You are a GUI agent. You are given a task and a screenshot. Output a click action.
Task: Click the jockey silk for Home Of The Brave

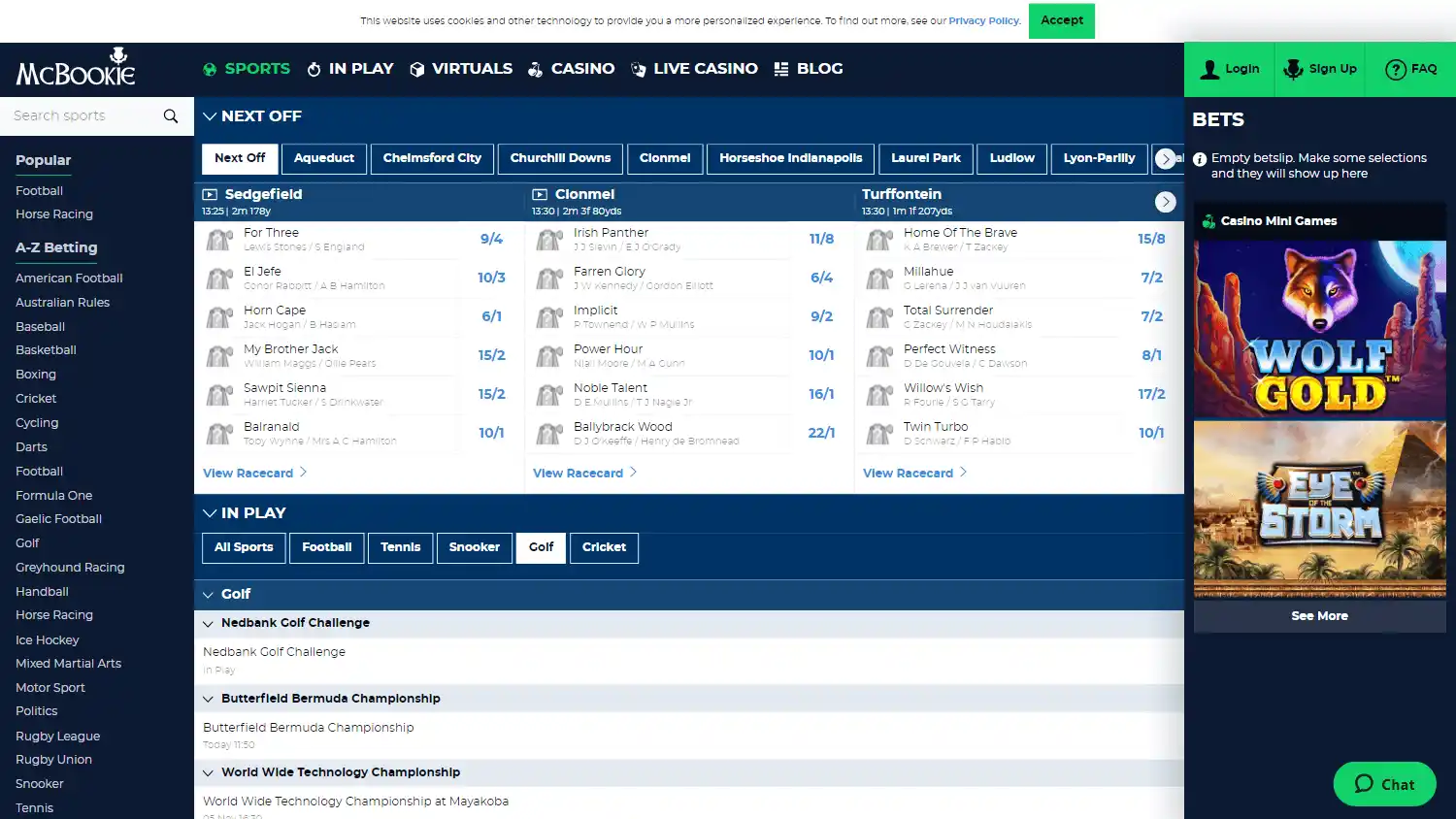click(x=879, y=240)
